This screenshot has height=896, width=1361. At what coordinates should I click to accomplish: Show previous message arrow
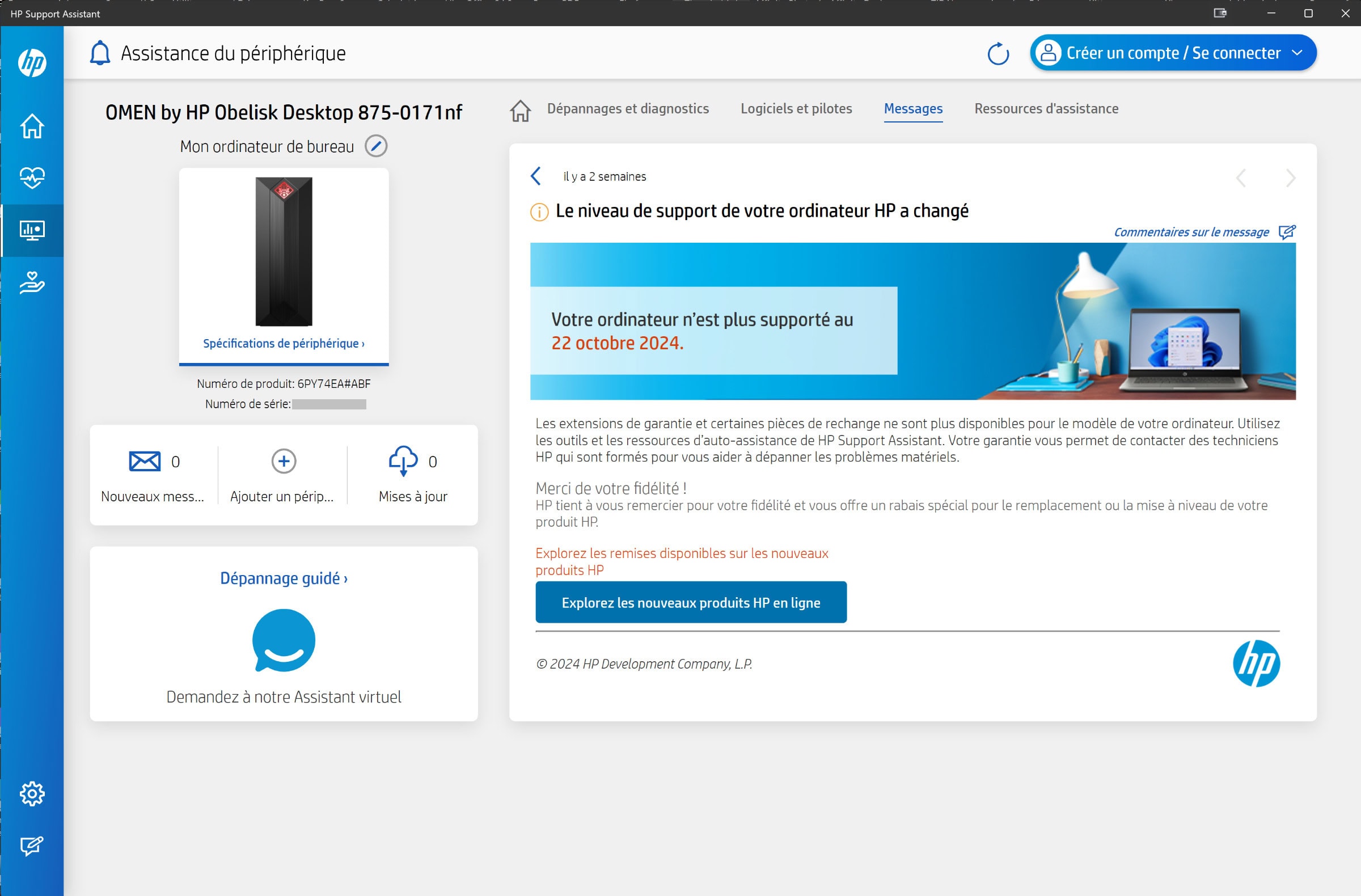pyautogui.click(x=1240, y=178)
